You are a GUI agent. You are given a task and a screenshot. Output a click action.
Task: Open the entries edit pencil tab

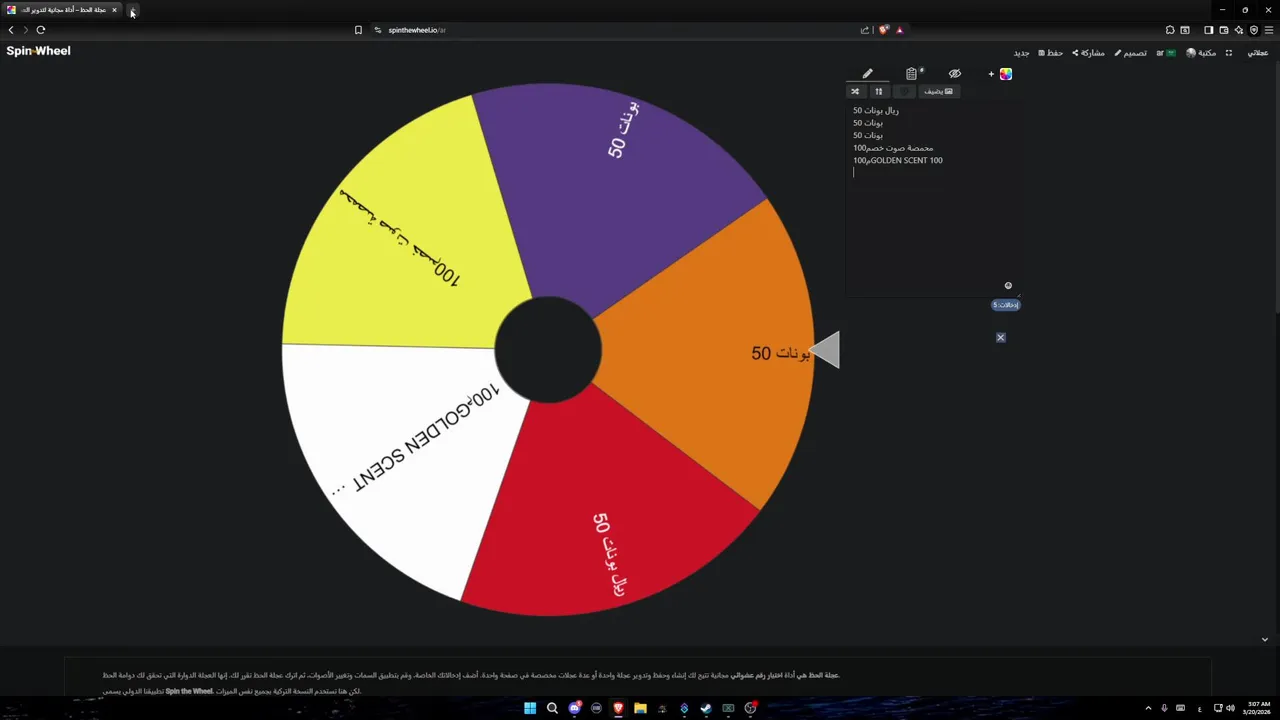tap(868, 73)
